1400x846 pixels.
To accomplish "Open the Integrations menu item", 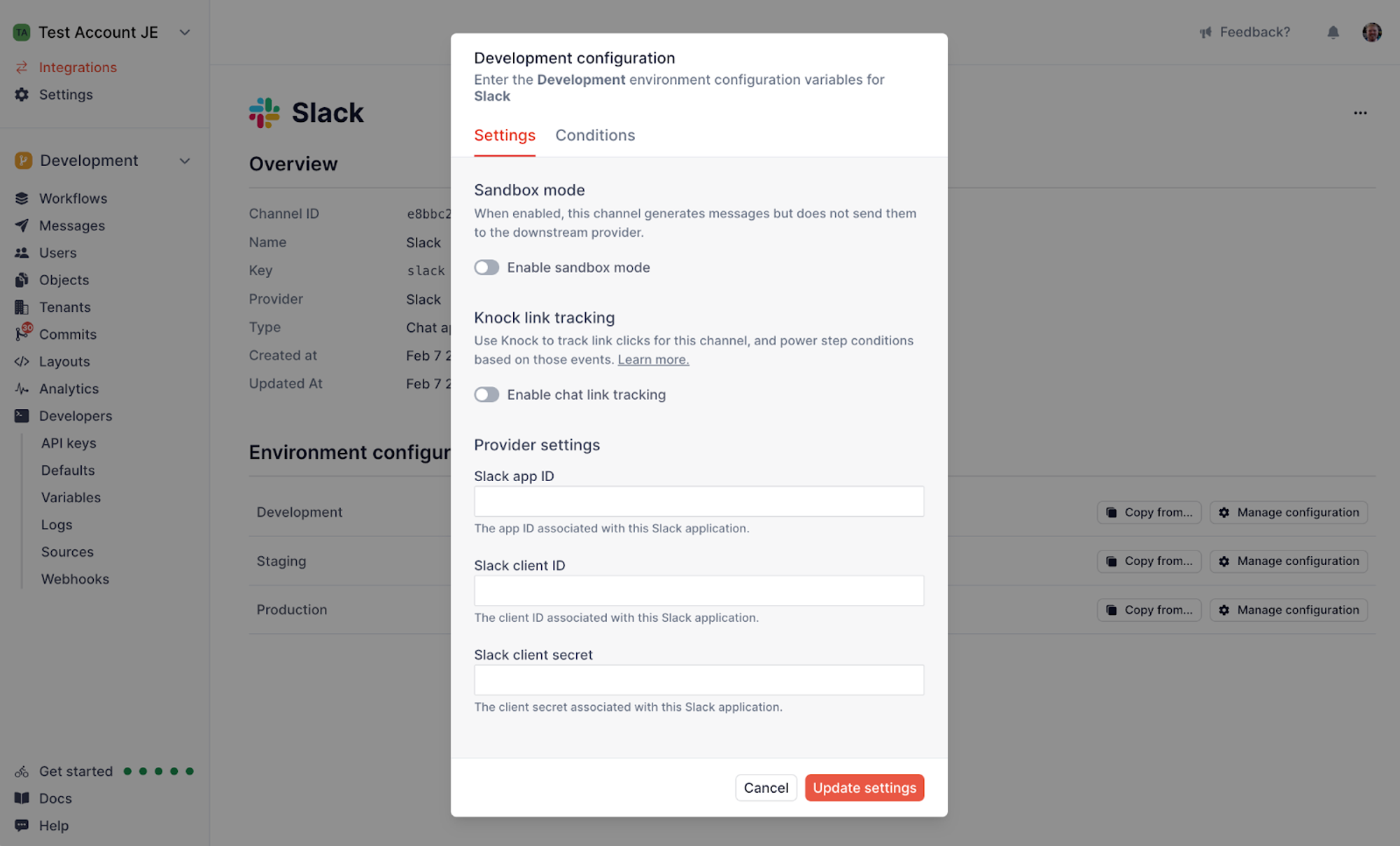I will click(77, 67).
